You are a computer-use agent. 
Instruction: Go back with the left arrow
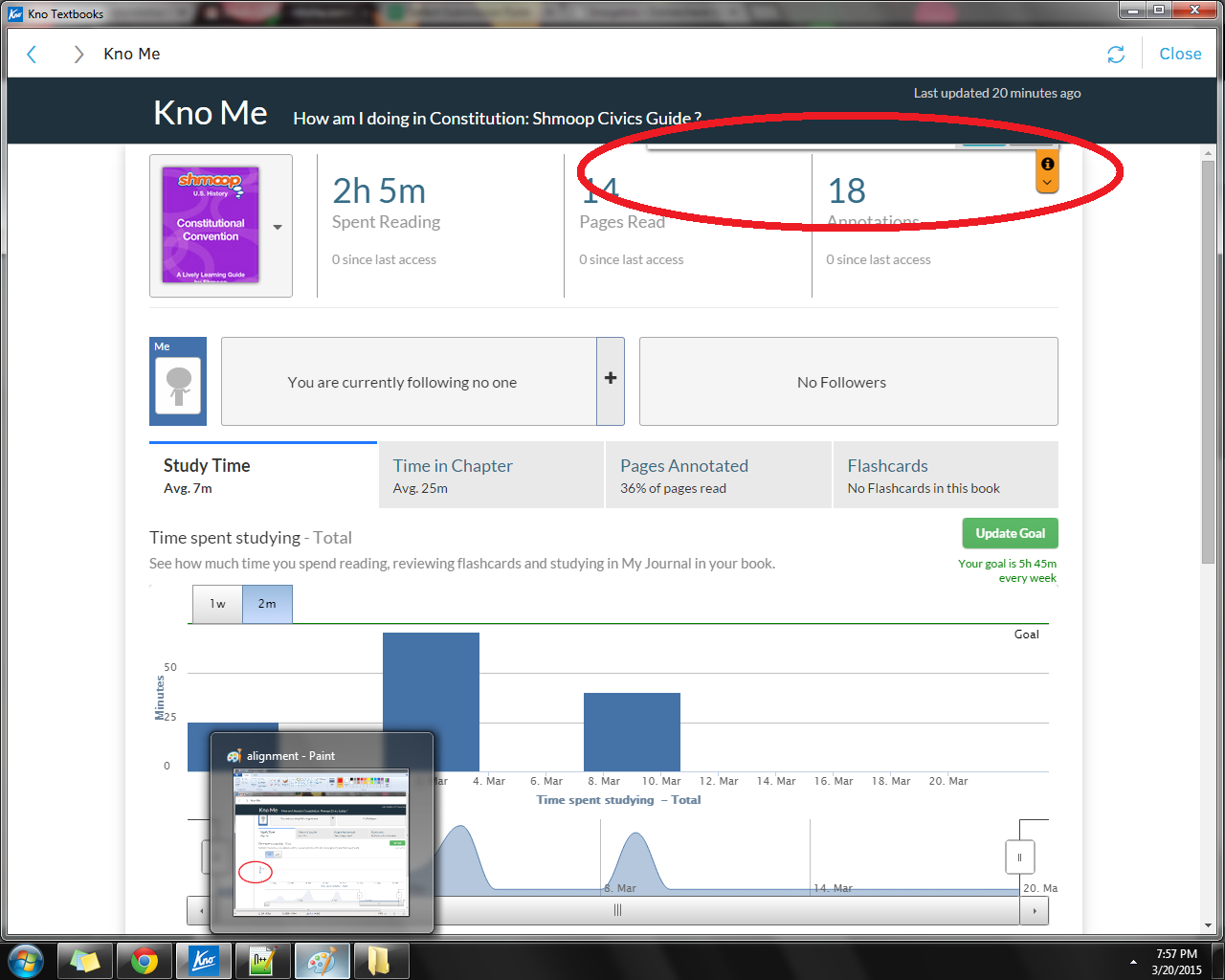pyautogui.click(x=32, y=55)
